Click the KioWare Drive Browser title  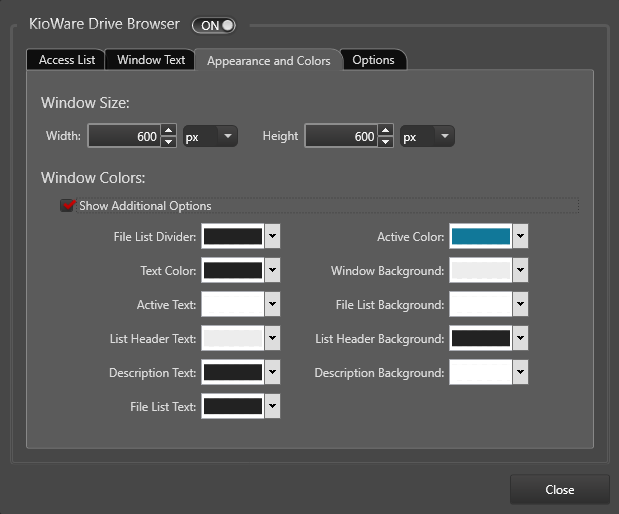(104, 24)
